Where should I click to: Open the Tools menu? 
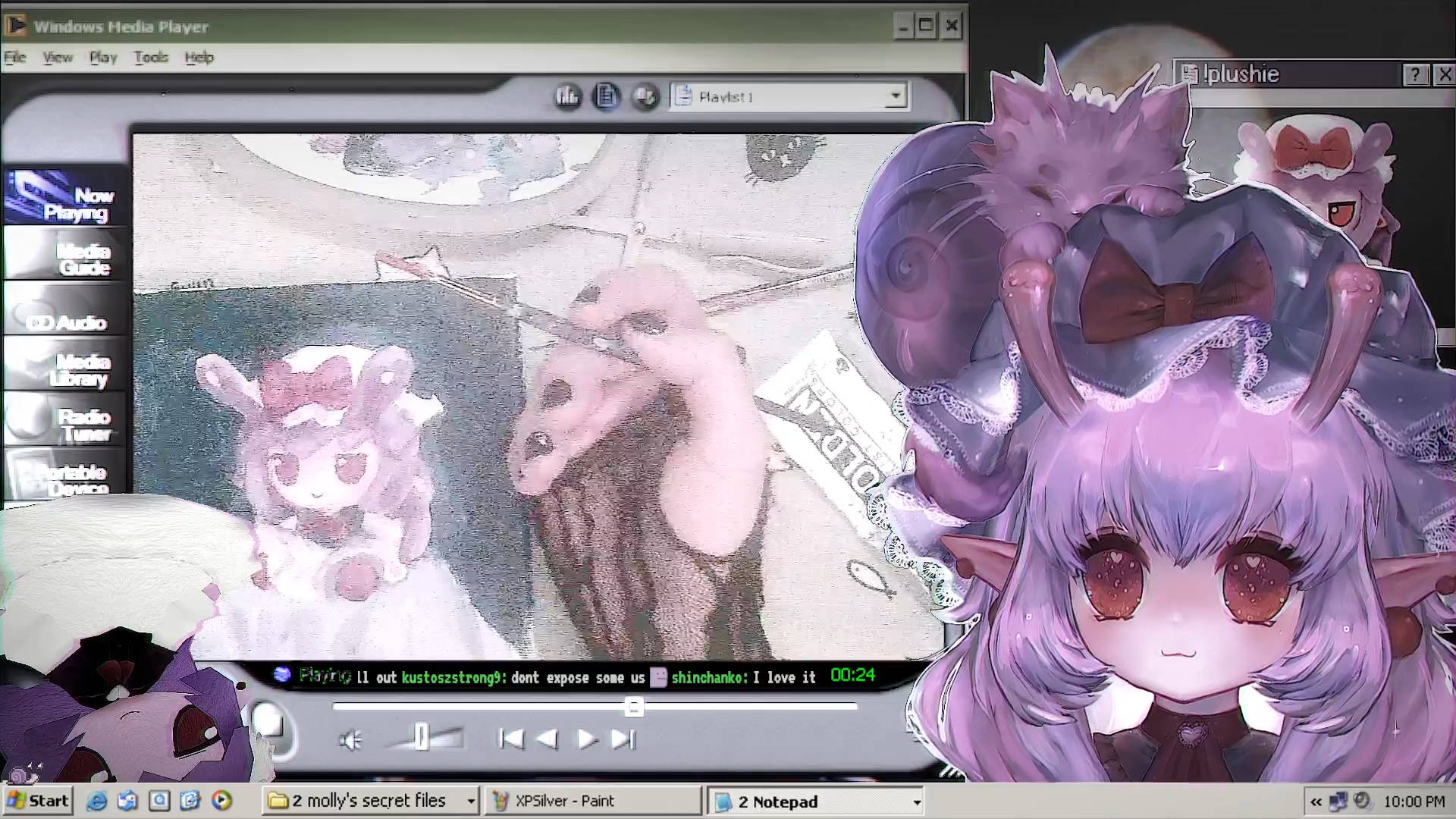point(150,58)
